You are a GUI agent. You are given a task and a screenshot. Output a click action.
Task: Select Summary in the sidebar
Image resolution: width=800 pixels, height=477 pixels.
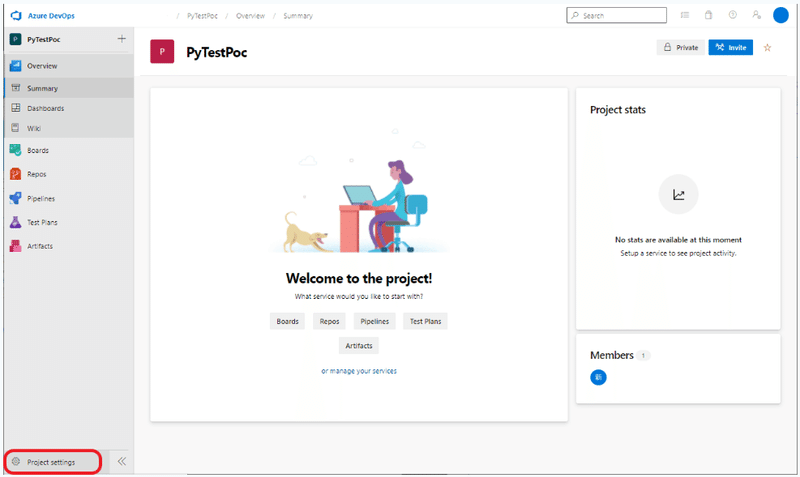69,88
